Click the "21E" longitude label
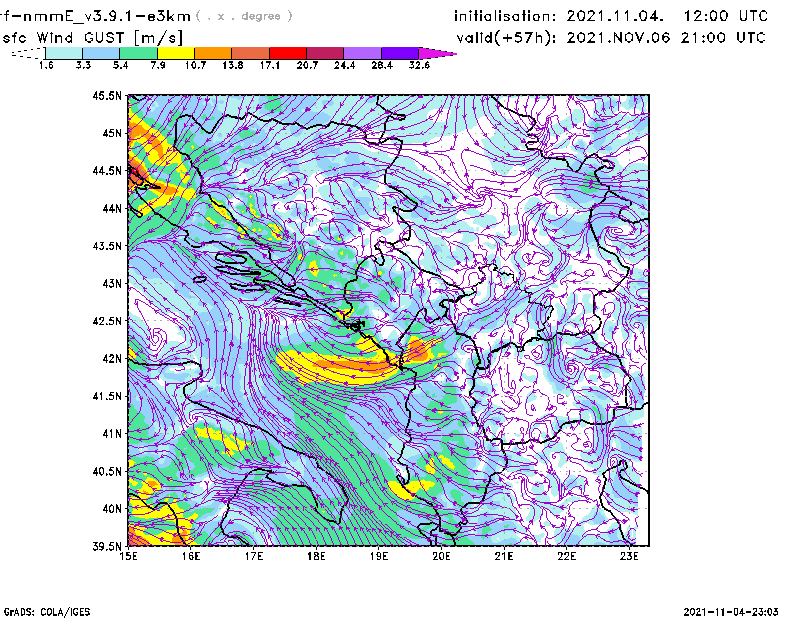Viewport: 800px width, 618px height. [x=504, y=556]
